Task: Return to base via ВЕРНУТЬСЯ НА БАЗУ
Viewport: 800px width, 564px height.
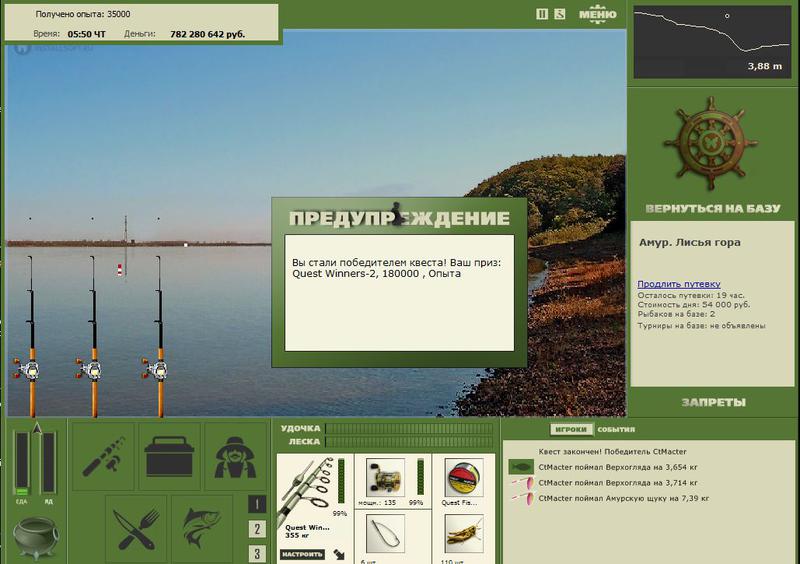Action: click(713, 208)
